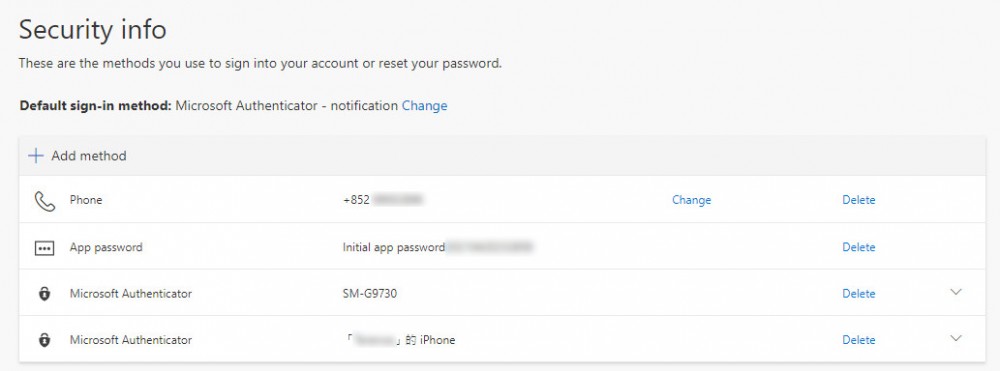Expand the iPhone Authenticator row chevron

(x=955, y=338)
